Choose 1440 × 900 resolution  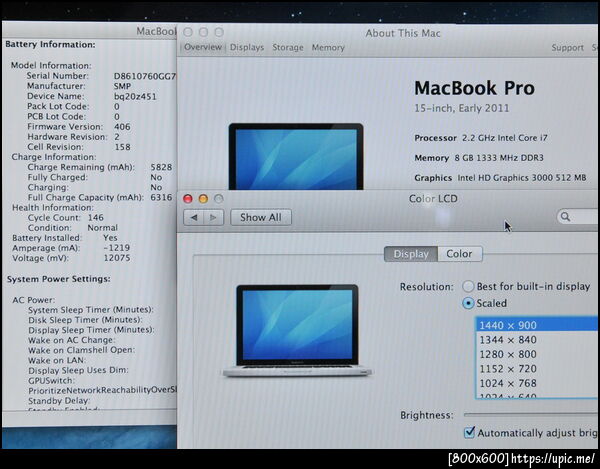[x=537, y=325]
